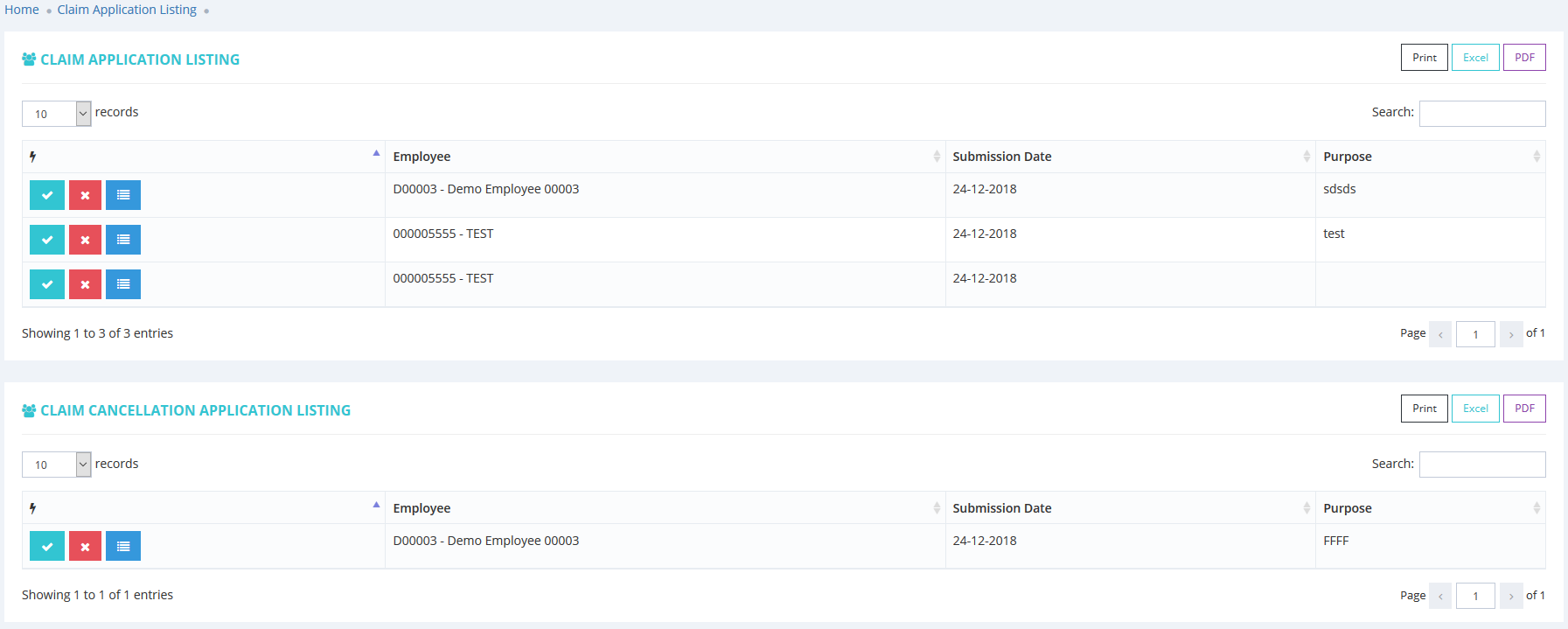This screenshot has width=1568, height=629.
Task: Open records-per-page dropdown in Claim Application Listing
Action: click(57, 114)
